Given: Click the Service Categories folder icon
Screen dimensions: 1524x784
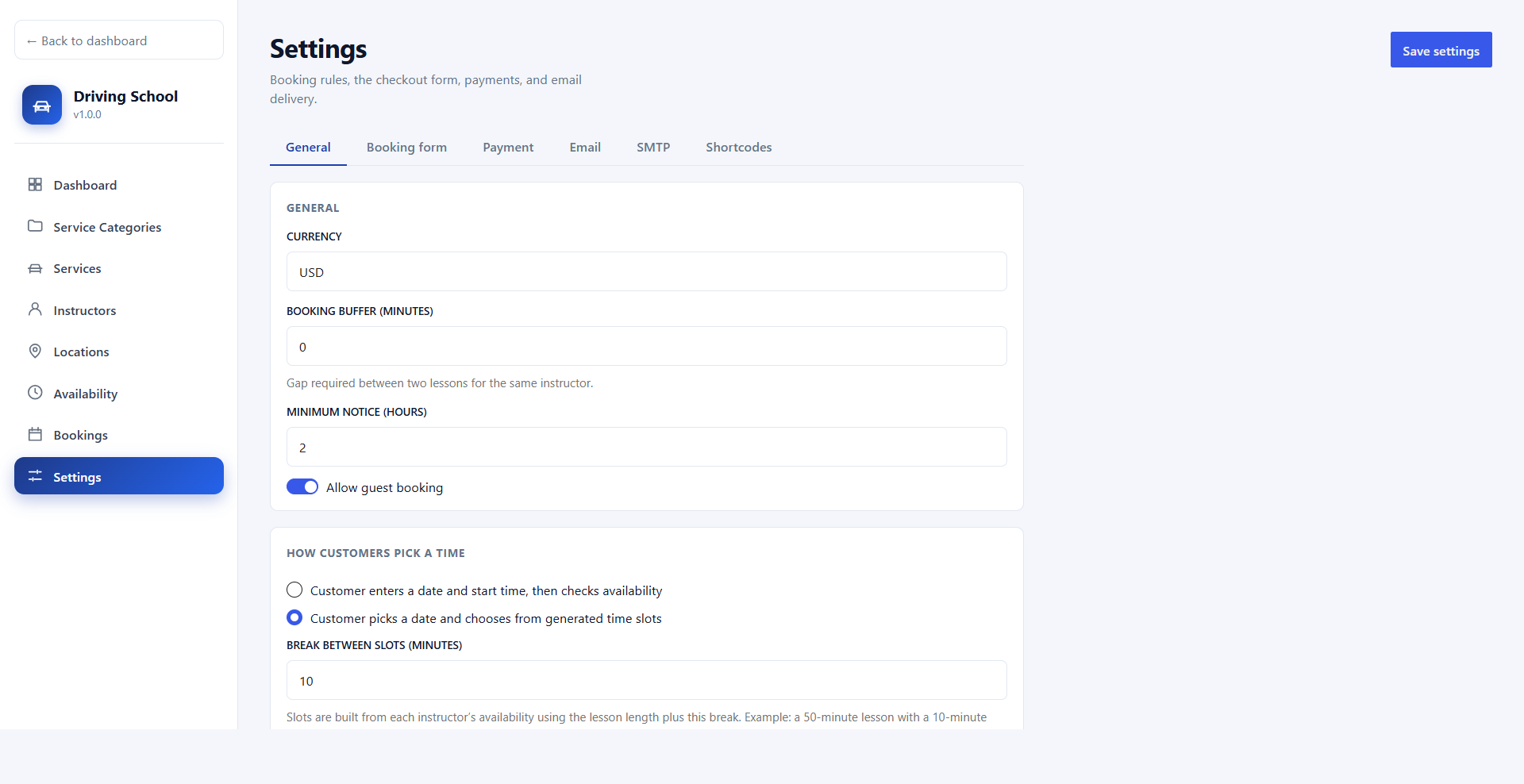Looking at the screenshot, I should [x=35, y=226].
